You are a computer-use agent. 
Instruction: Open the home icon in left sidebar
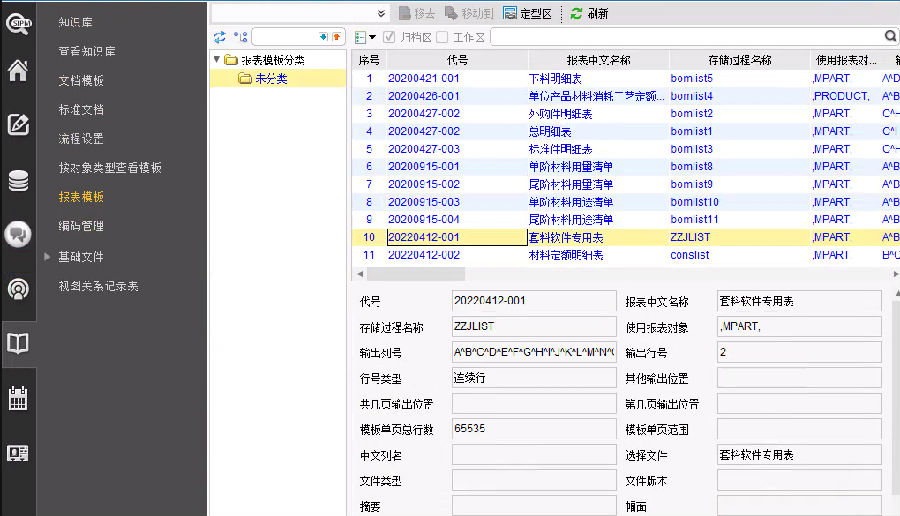point(18,71)
